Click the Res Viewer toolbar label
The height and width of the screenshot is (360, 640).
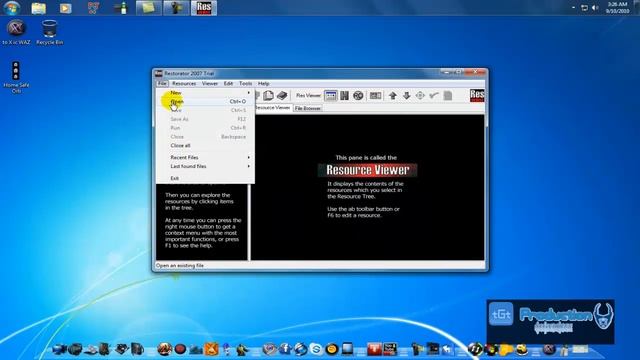point(309,96)
